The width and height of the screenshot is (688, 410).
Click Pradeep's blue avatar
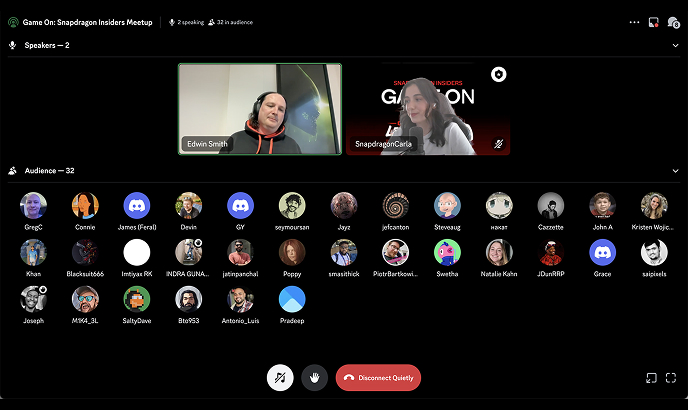point(292,299)
